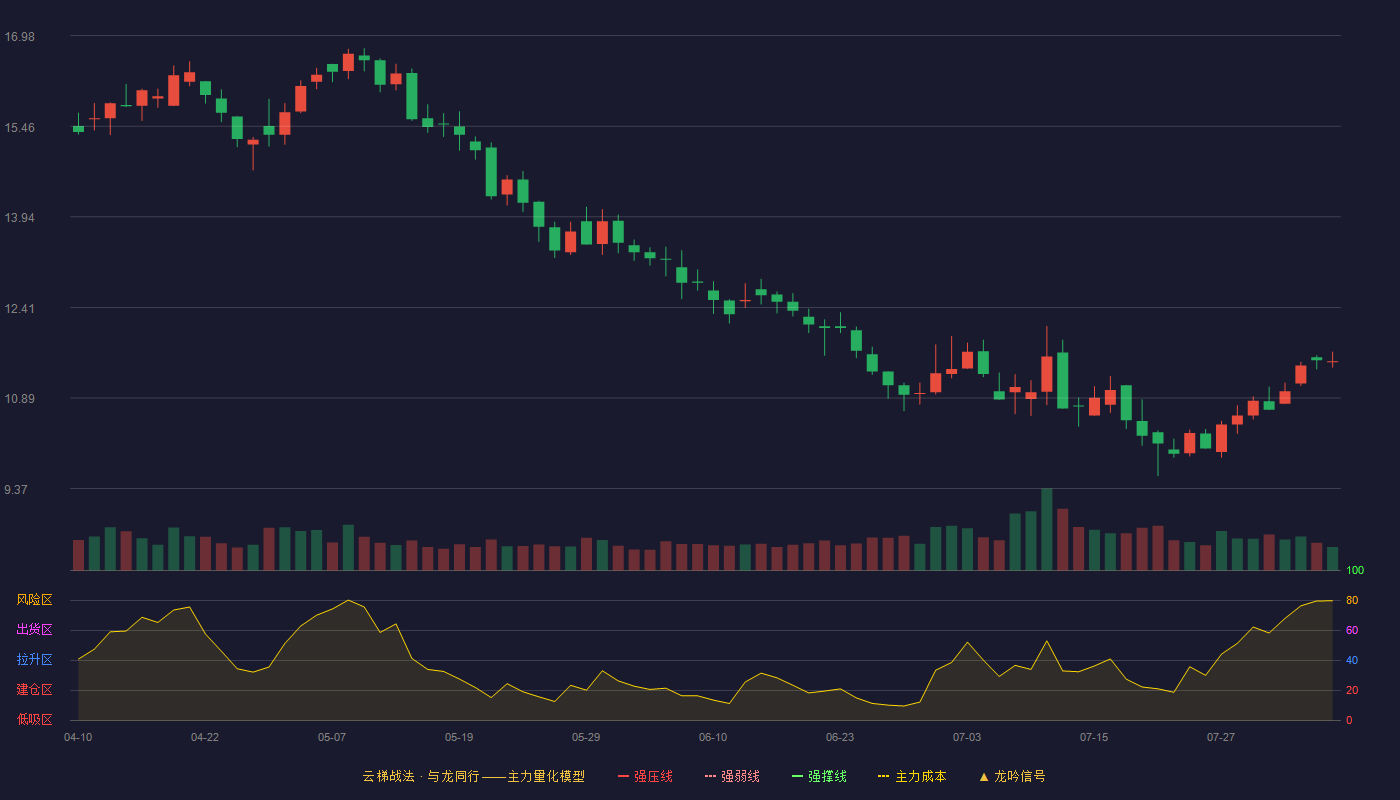This screenshot has width=1400, height=800.
Task: Select the 10.89 price axis label
Action: pyautogui.click(x=19, y=399)
